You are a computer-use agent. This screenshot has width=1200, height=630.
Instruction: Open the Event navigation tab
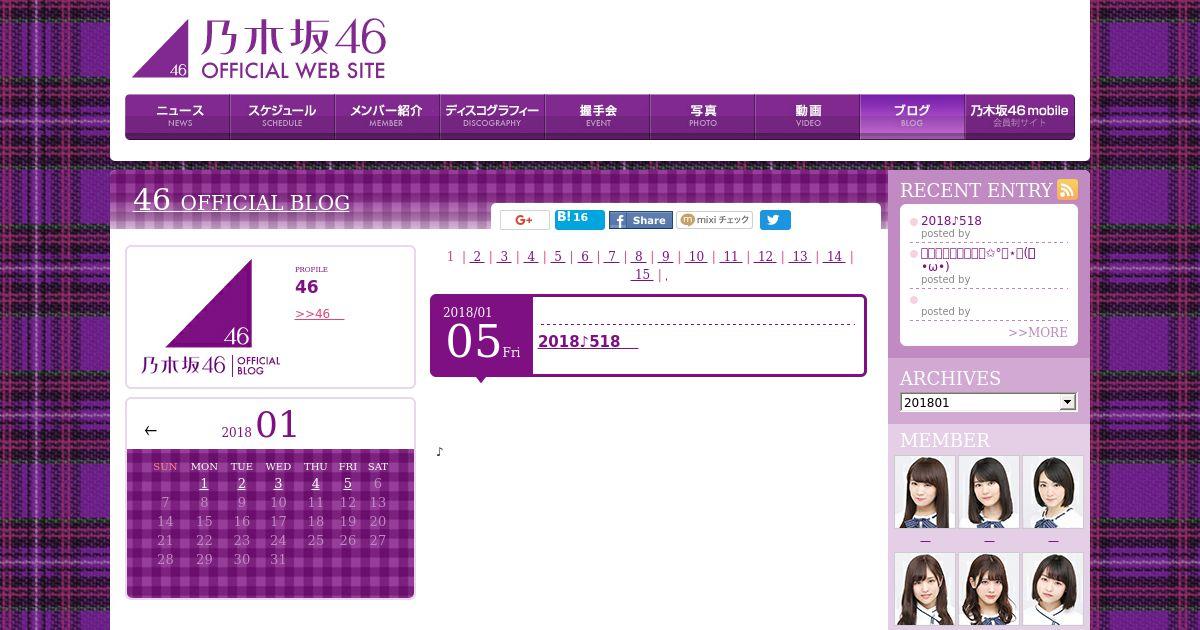[x=597, y=116]
